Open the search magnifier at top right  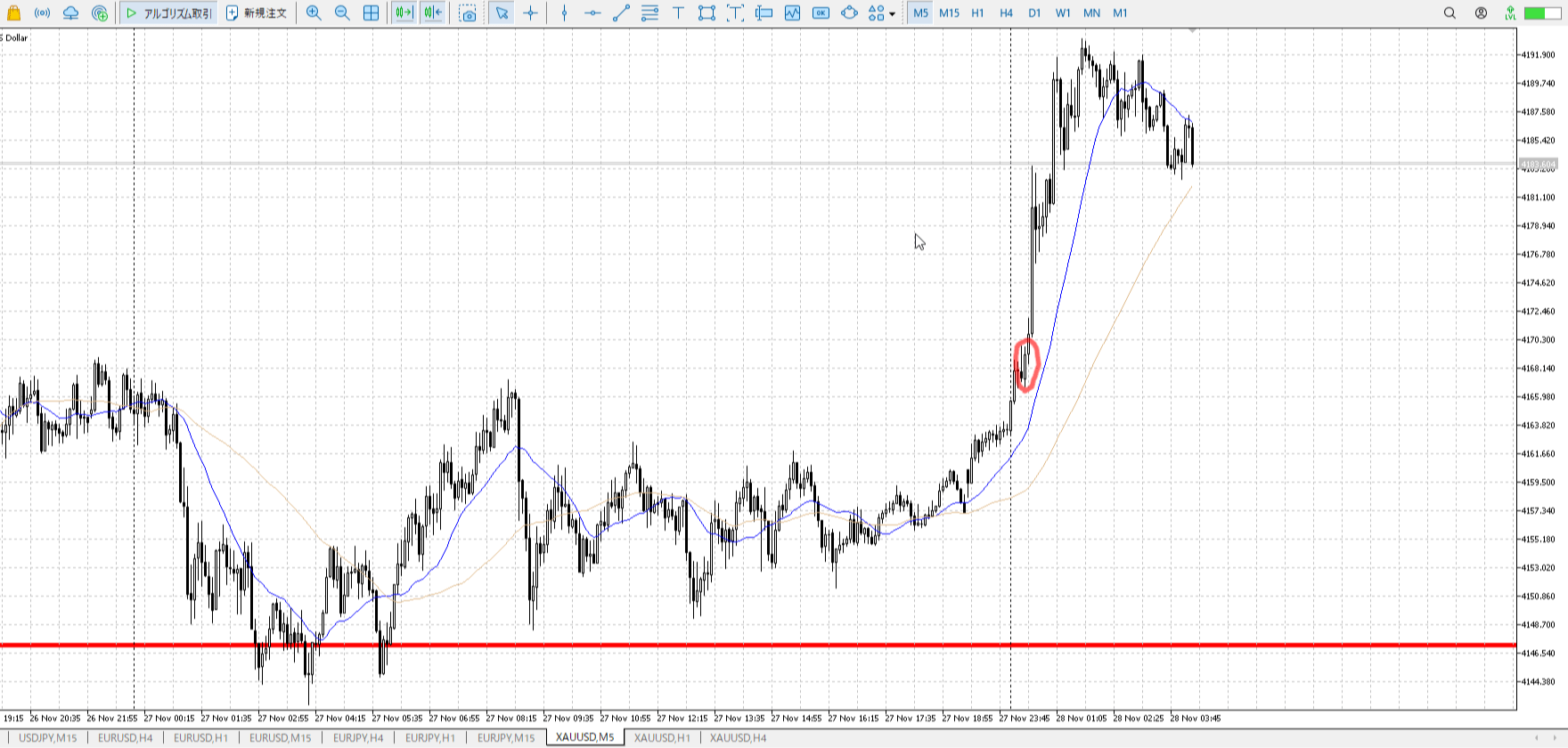1450,13
